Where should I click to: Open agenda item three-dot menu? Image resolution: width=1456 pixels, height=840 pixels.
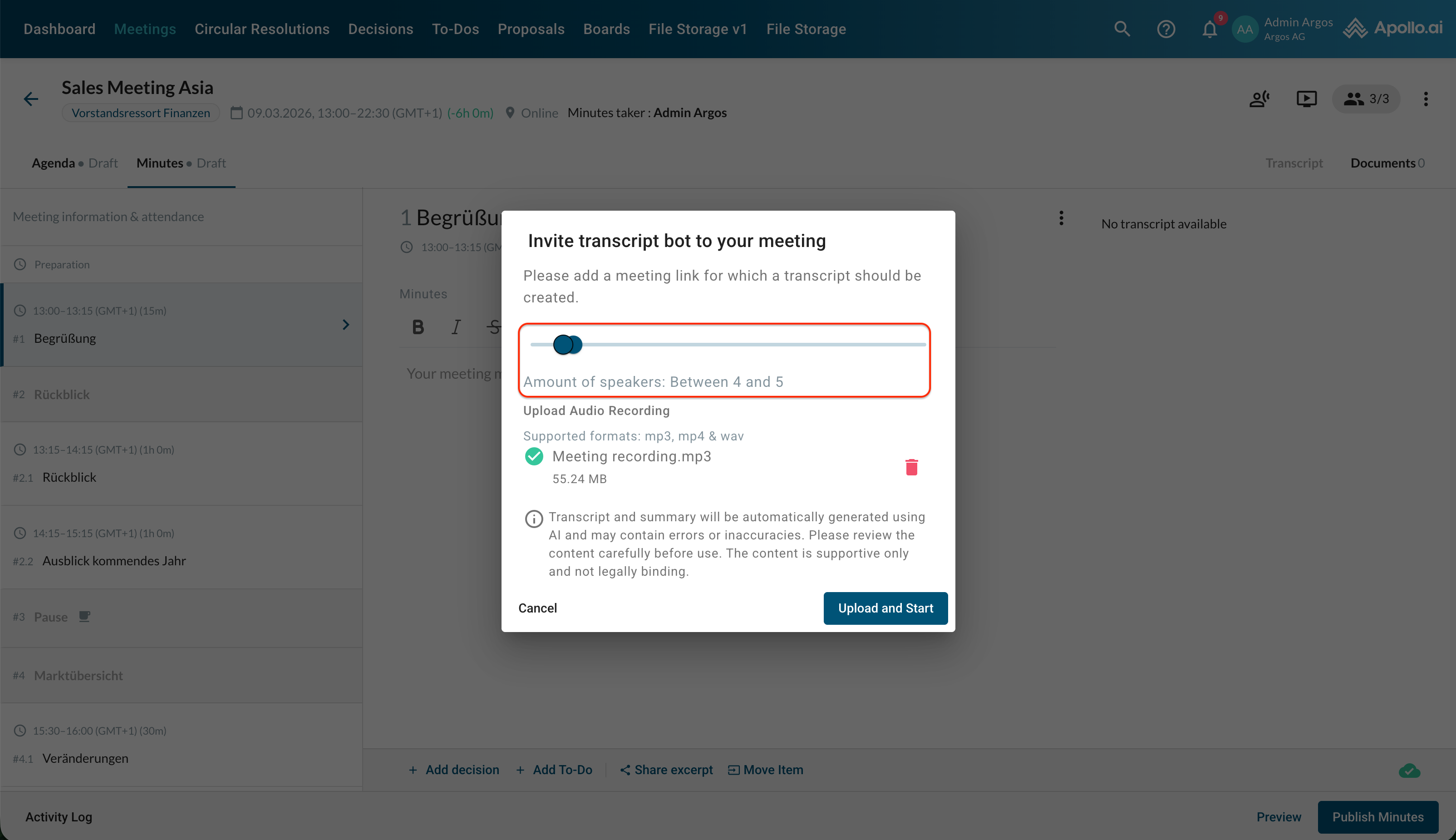coord(1061,218)
